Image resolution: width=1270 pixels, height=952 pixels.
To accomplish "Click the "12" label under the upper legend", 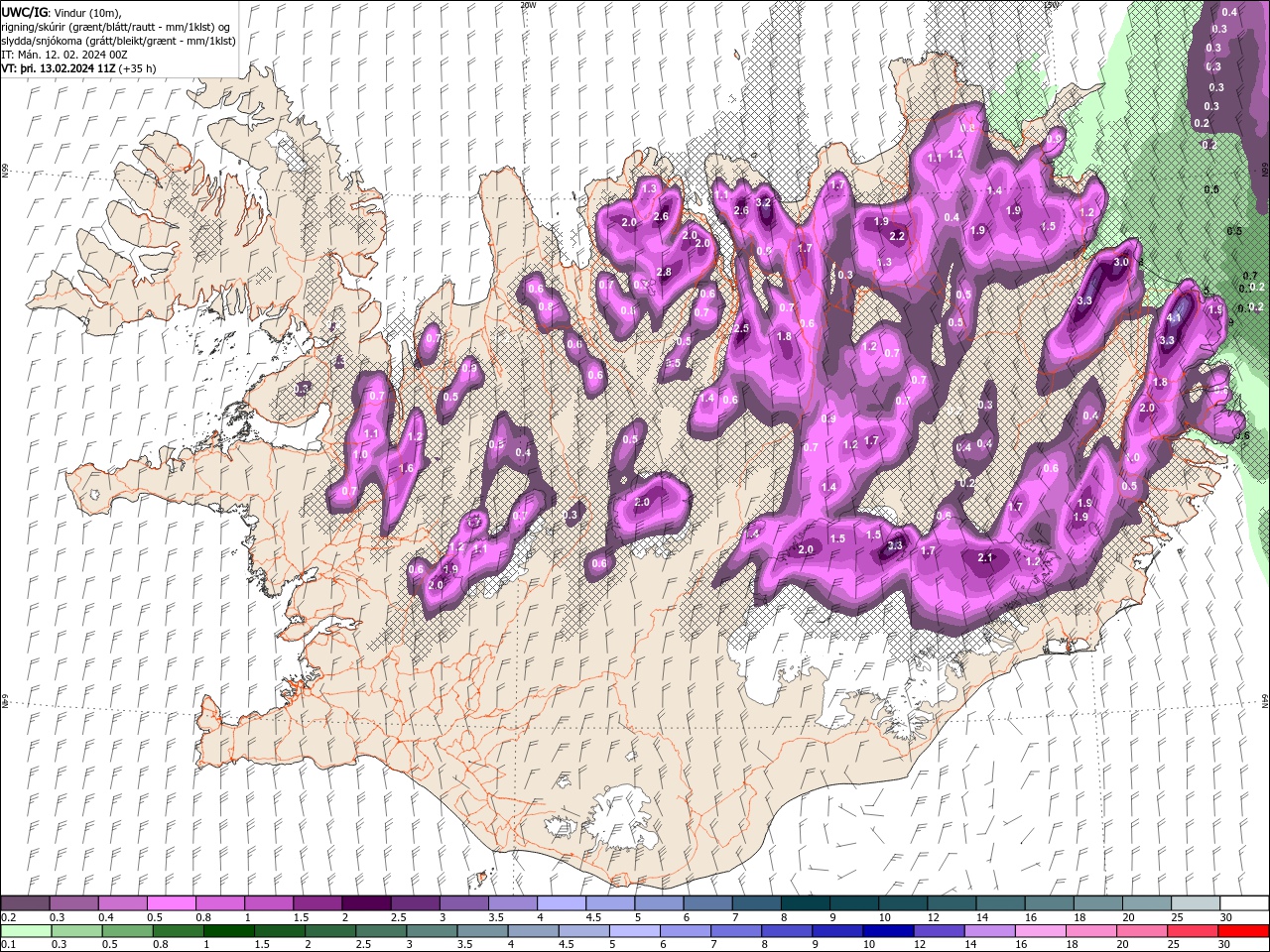I will 933,917.
